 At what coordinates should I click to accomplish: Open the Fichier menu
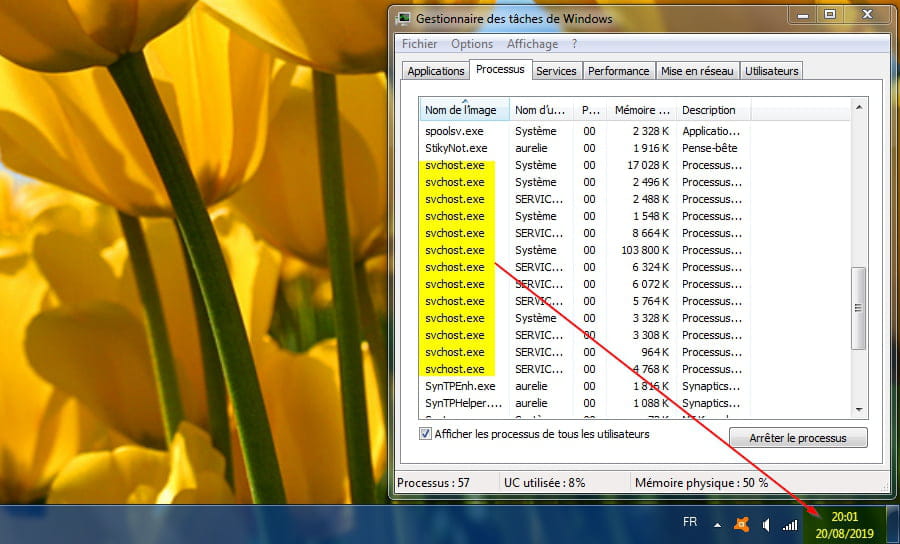pos(419,44)
